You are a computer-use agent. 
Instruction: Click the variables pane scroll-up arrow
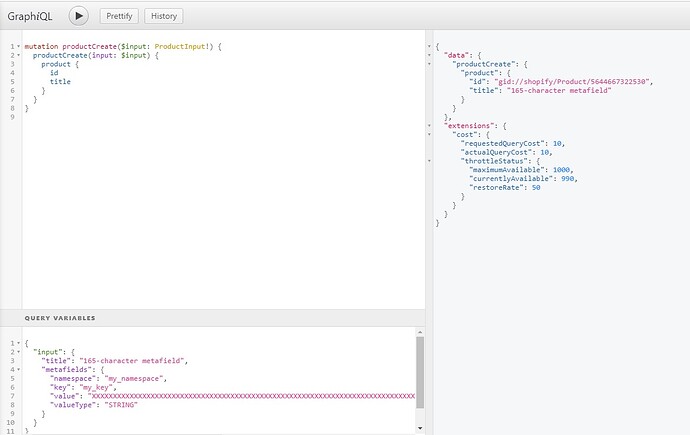[420, 332]
